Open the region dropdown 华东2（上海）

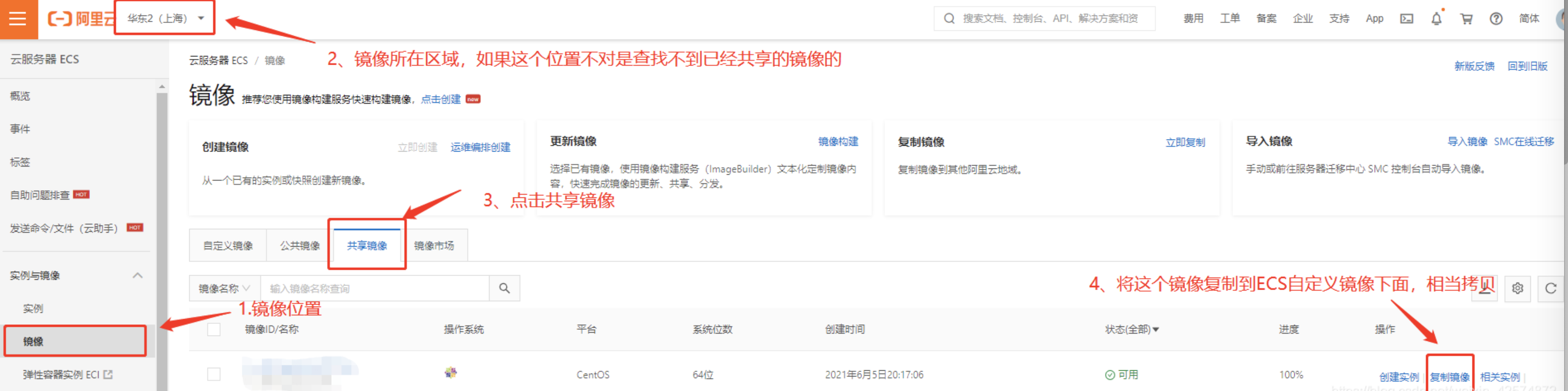[x=165, y=18]
